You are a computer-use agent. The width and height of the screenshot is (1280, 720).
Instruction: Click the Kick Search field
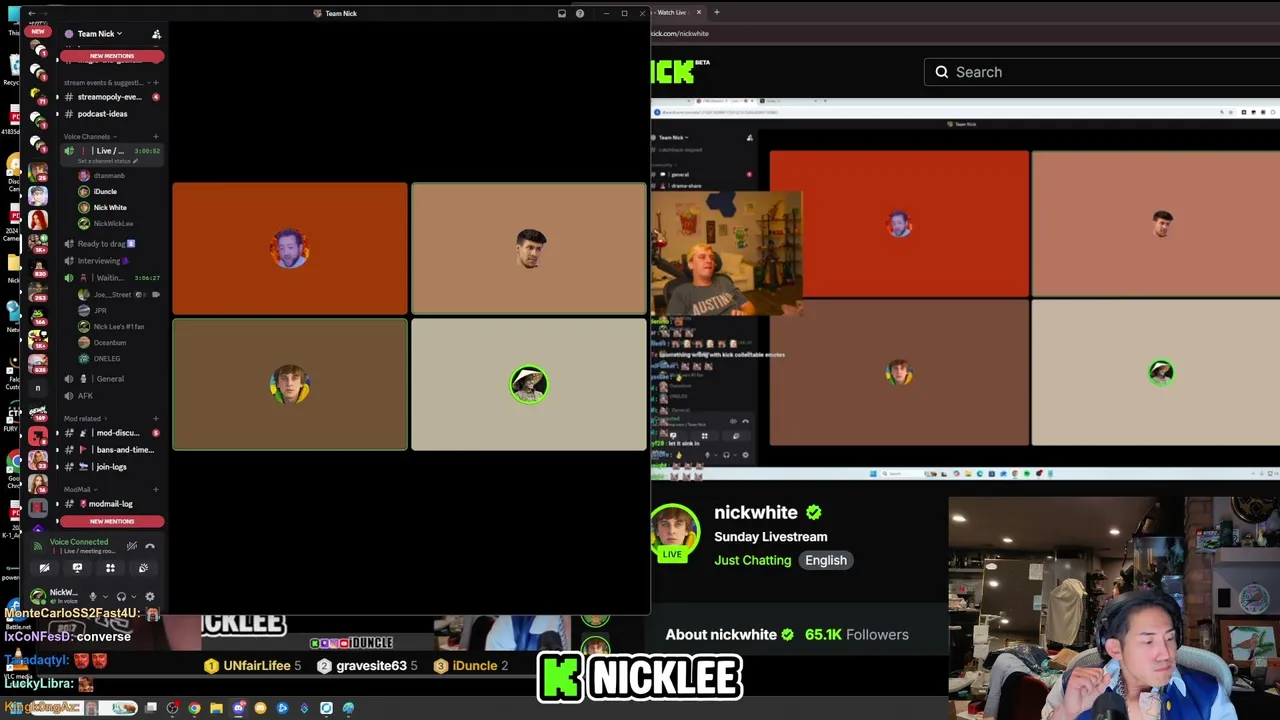(x=1102, y=72)
